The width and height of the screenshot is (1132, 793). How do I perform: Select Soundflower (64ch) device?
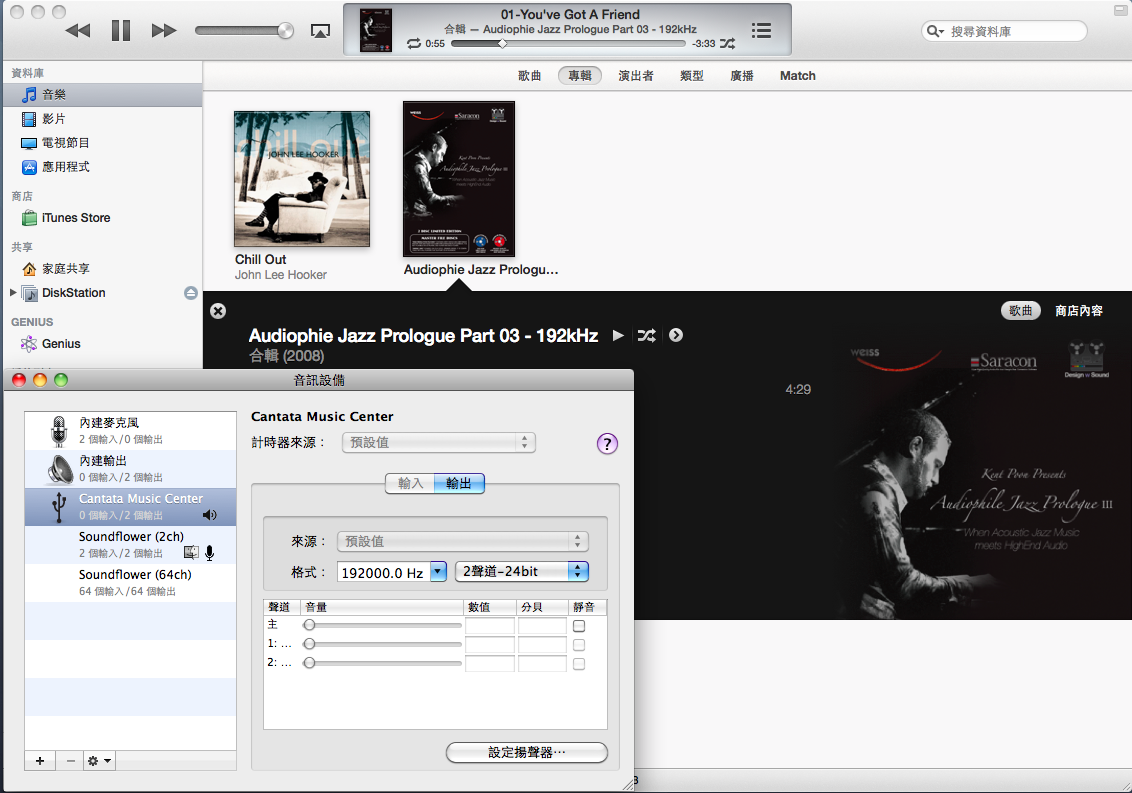coord(131,582)
